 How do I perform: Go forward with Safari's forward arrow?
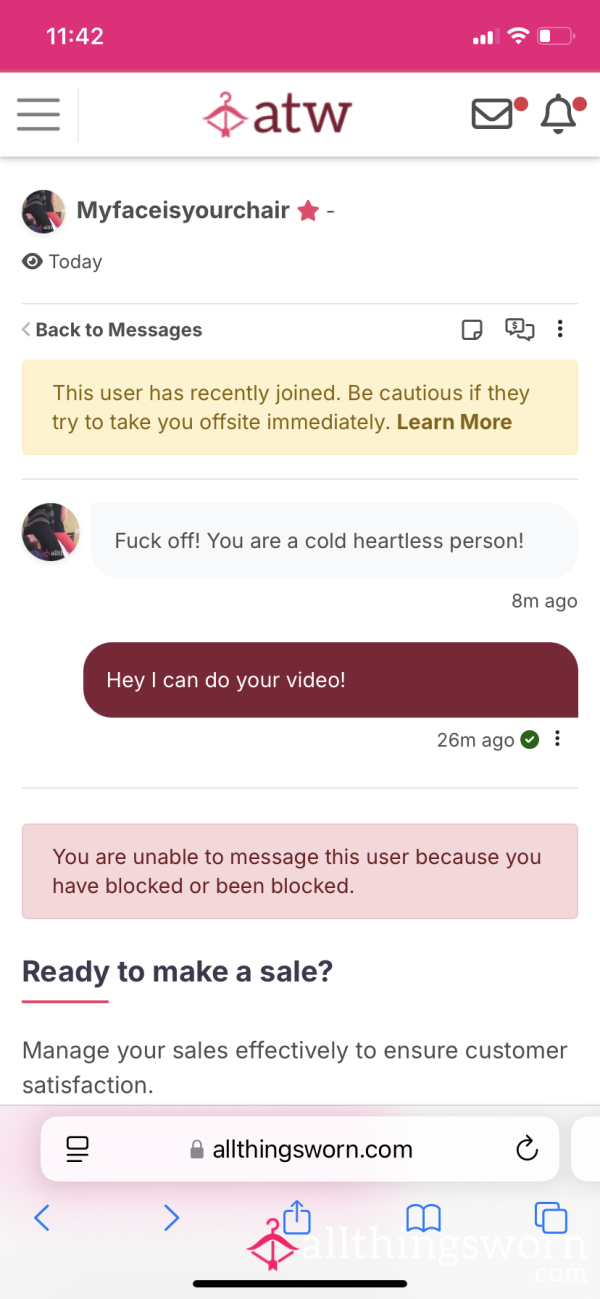pyautogui.click(x=171, y=1217)
